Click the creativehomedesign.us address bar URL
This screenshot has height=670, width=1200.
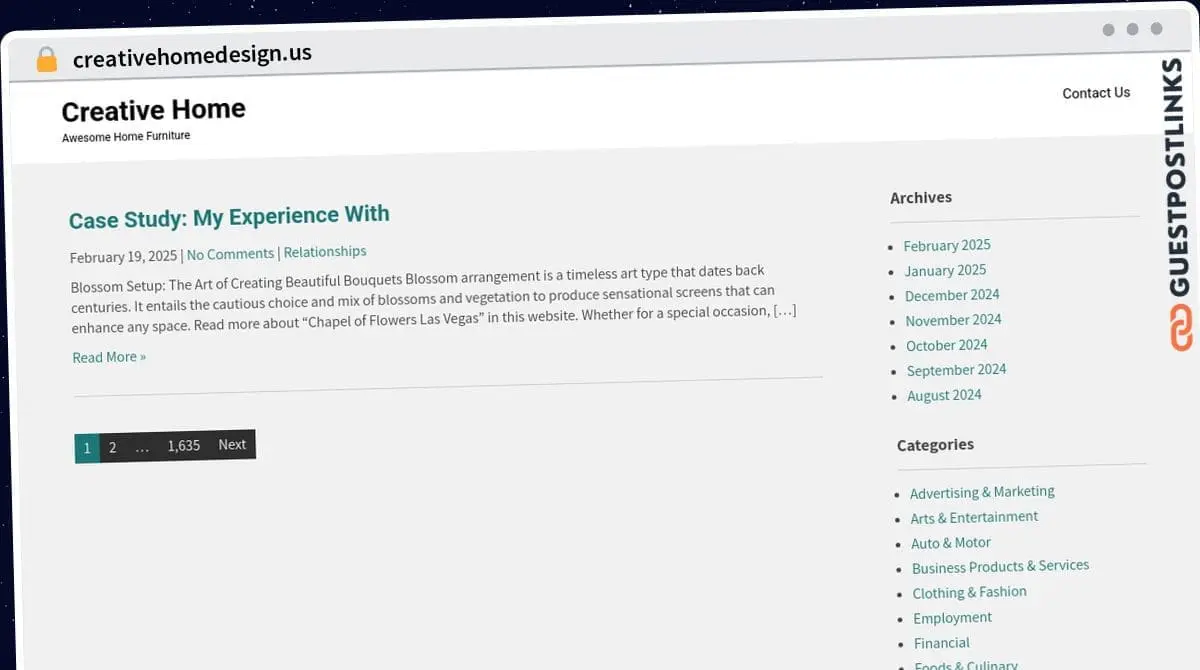click(x=192, y=56)
